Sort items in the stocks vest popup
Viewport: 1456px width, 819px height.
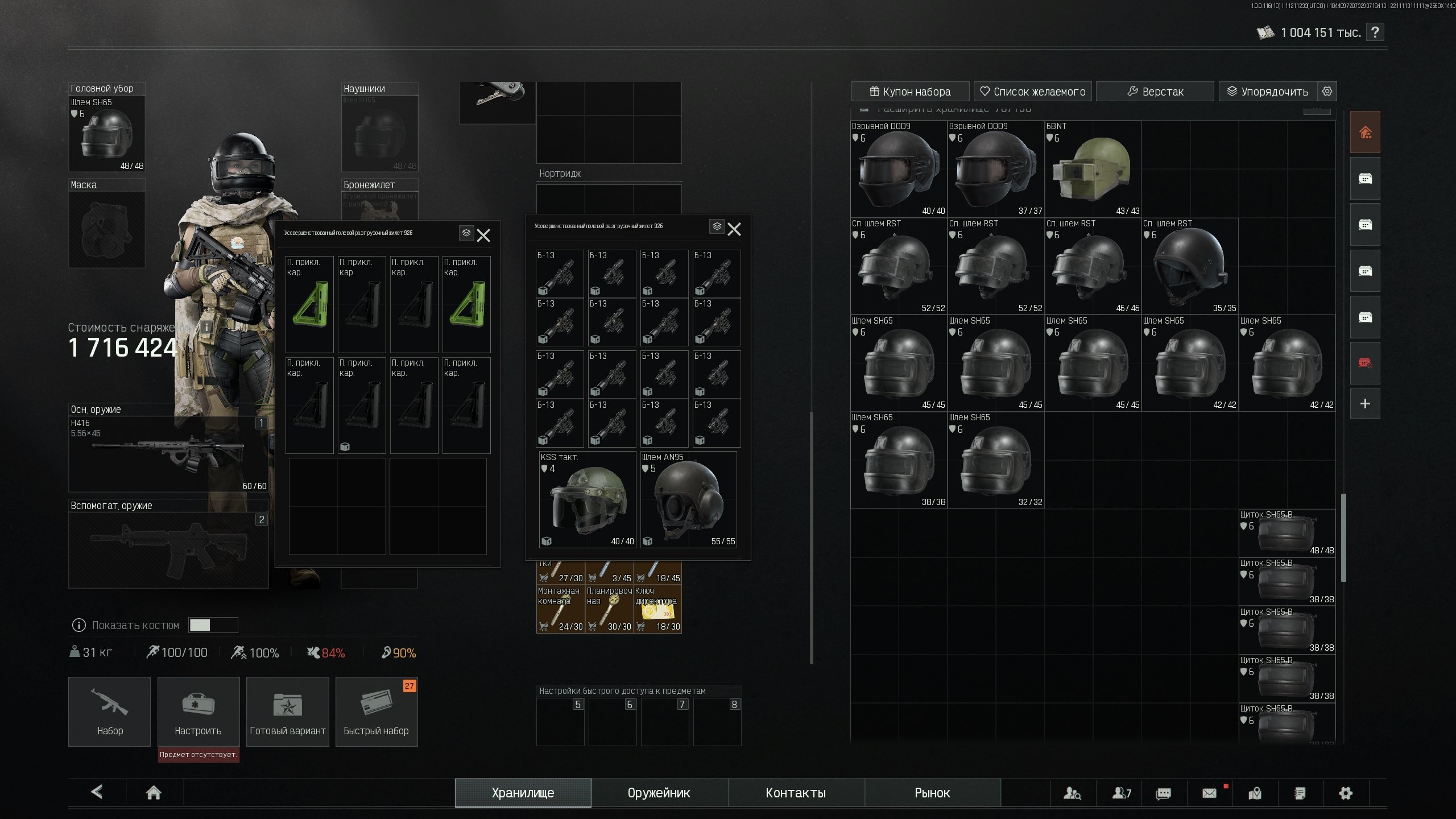[466, 233]
